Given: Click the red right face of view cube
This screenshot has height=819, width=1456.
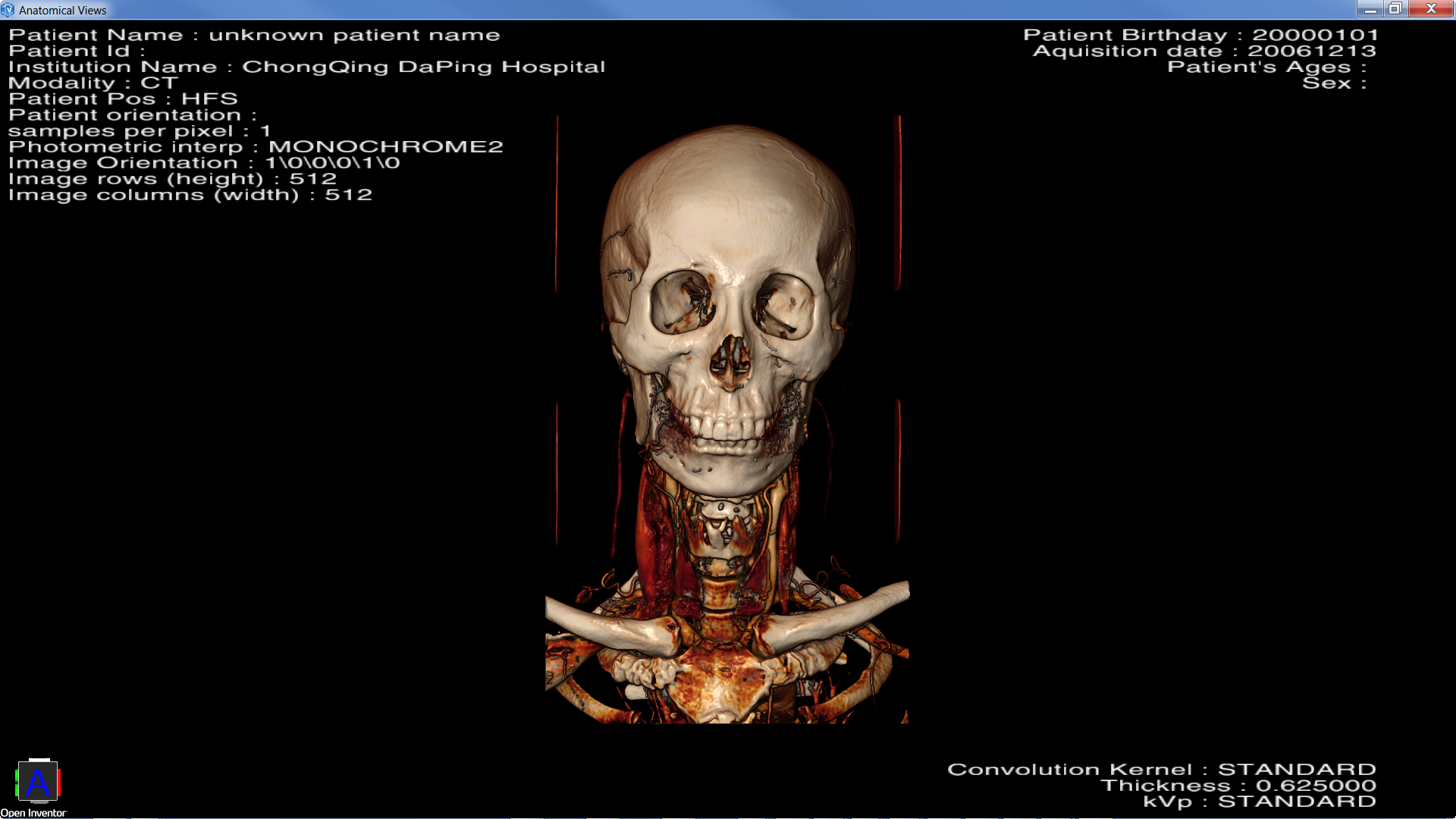Looking at the screenshot, I should (x=58, y=782).
